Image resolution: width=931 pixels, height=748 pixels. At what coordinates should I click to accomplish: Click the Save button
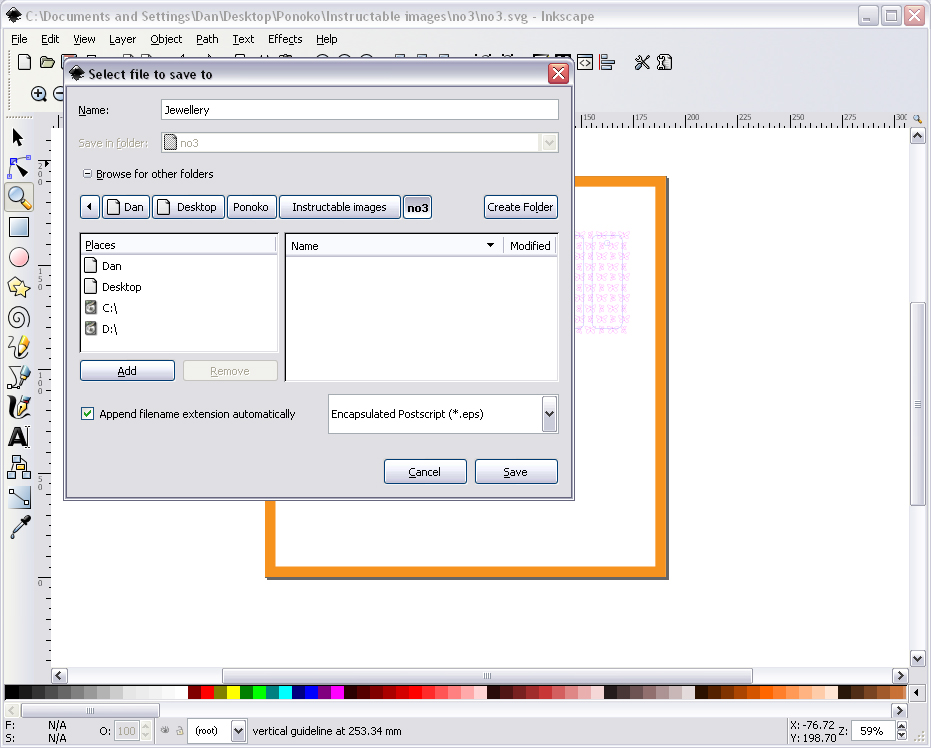coord(516,472)
